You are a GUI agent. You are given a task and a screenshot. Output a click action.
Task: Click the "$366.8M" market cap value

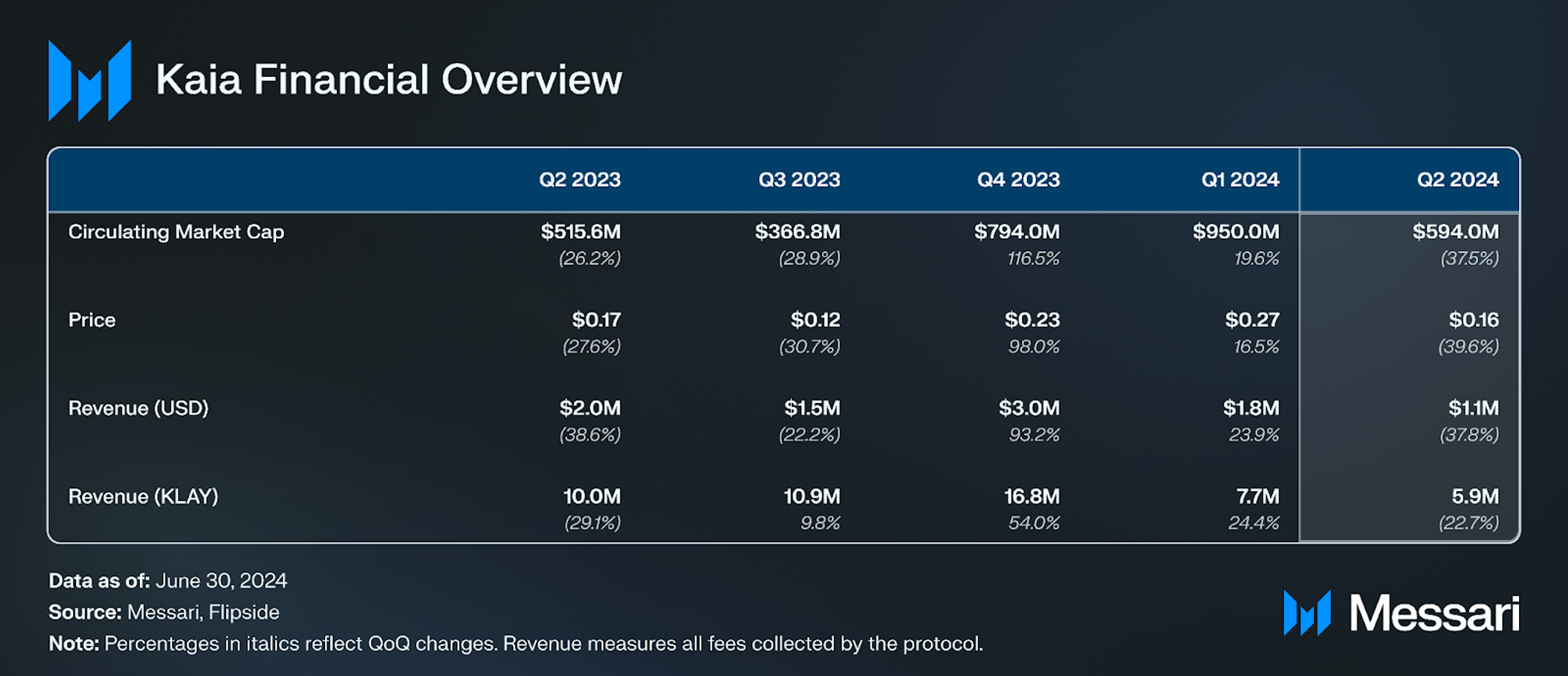click(x=798, y=232)
